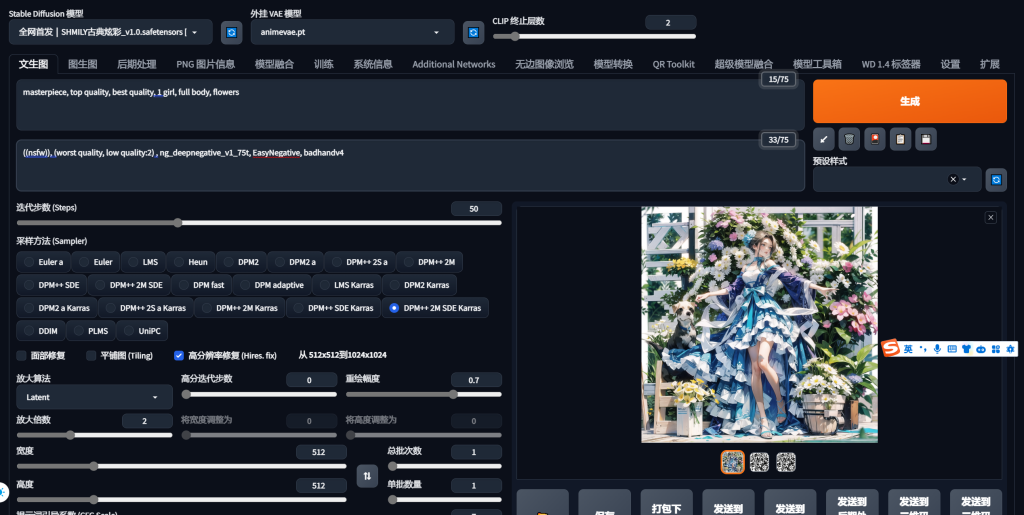The image size is (1024, 515).
Task: Click the floppy disk save style icon
Action: (927, 139)
